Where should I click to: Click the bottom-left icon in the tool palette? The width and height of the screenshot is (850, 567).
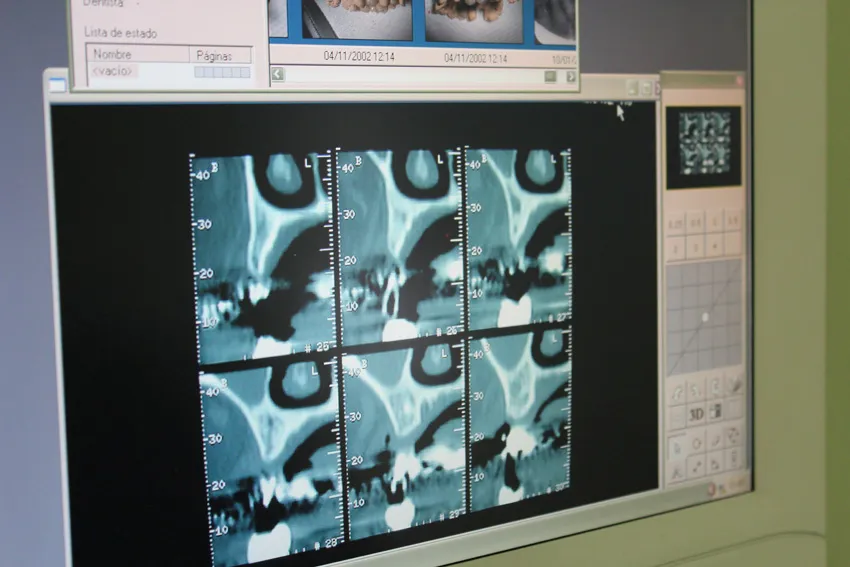(x=678, y=466)
